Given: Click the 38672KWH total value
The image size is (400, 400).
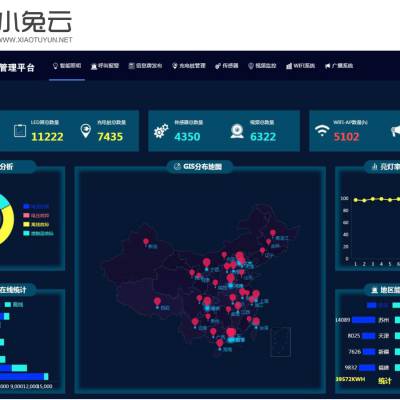Looking at the screenshot, I should (350, 379).
